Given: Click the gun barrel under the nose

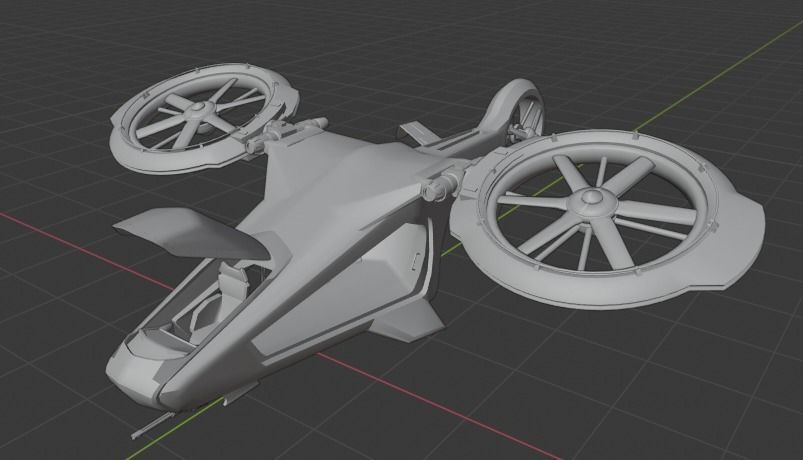Looking at the screenshot, I should tap(151, 426).
